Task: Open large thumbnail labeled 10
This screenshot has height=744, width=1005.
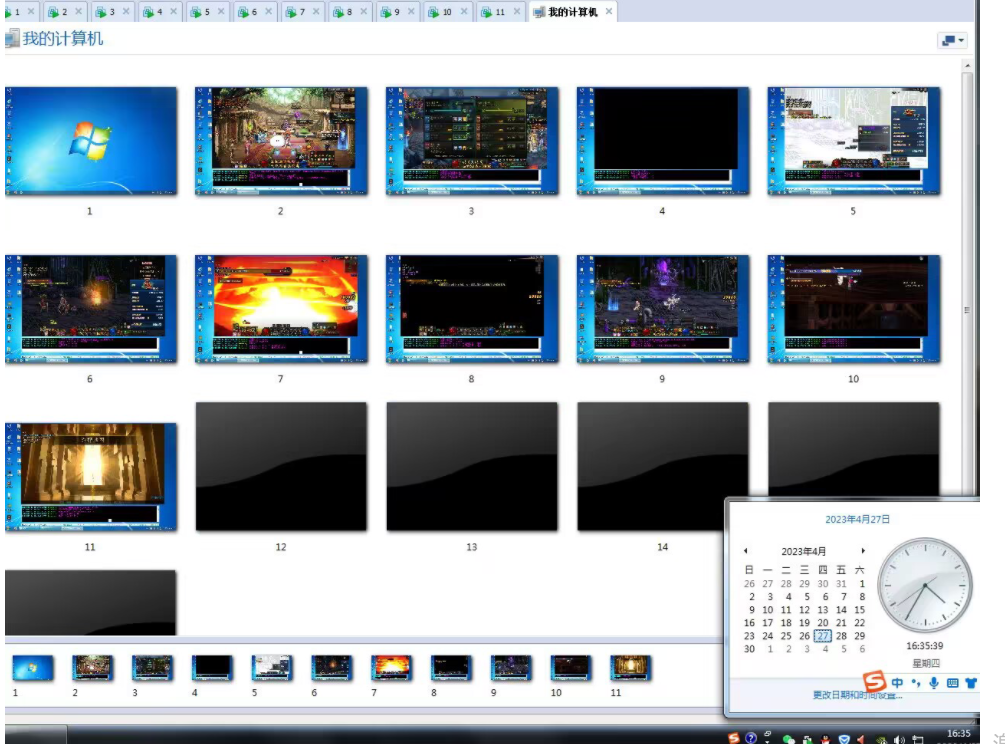Action: coord(854,309)
